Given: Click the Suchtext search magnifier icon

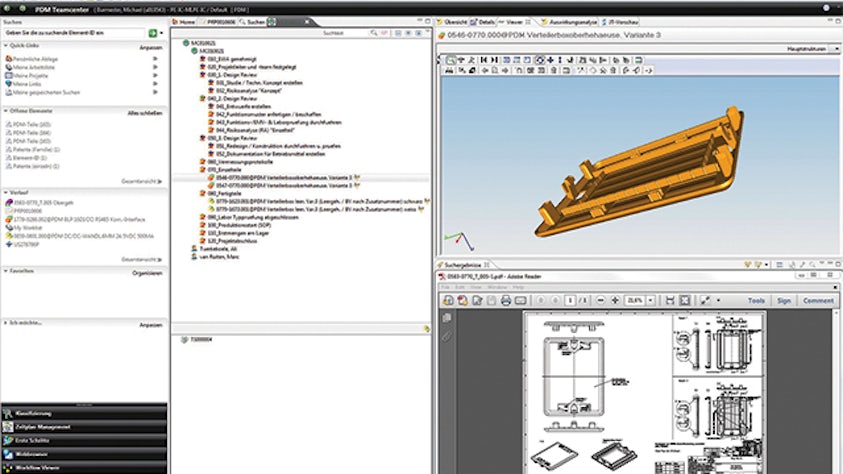Looking at the screenshot, I should click(374, 33).
